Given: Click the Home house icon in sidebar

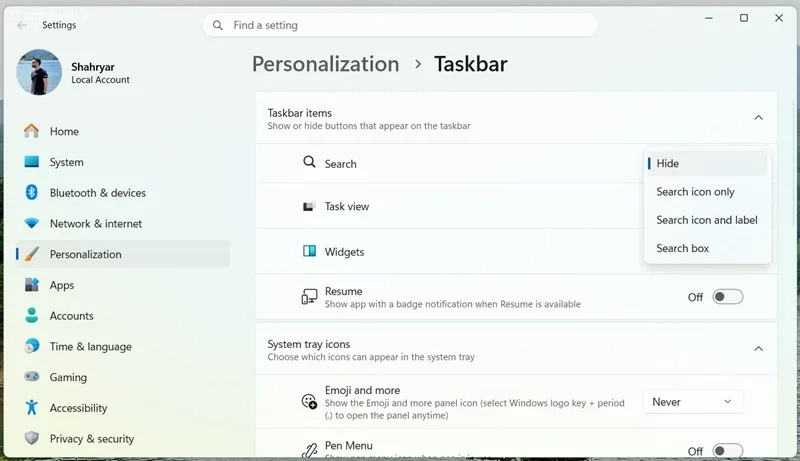Looking at the screenshot, I should 32,131.
